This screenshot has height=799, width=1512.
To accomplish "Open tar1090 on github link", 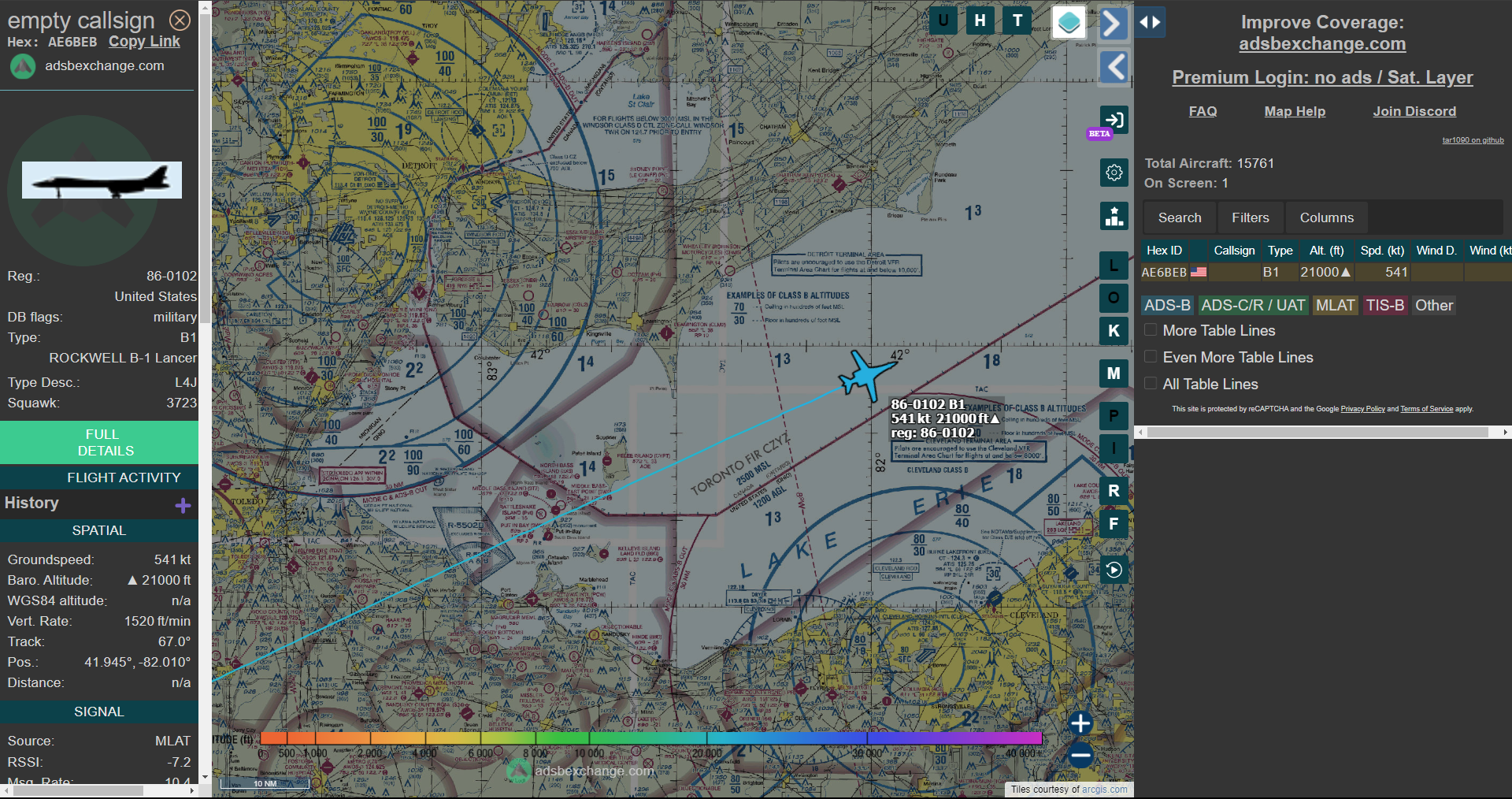I will click(1473, 140).
